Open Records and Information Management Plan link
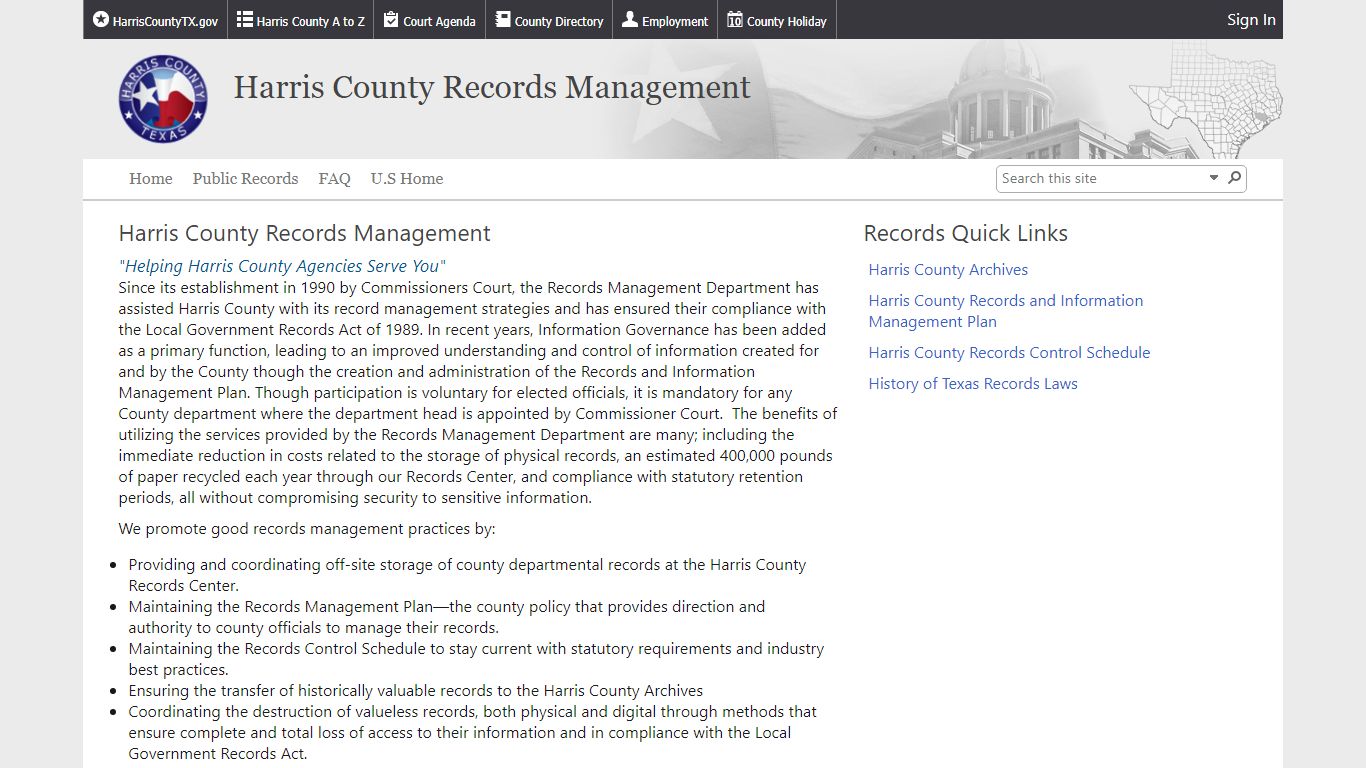 pyautogui.click(x=1006, y=311)
